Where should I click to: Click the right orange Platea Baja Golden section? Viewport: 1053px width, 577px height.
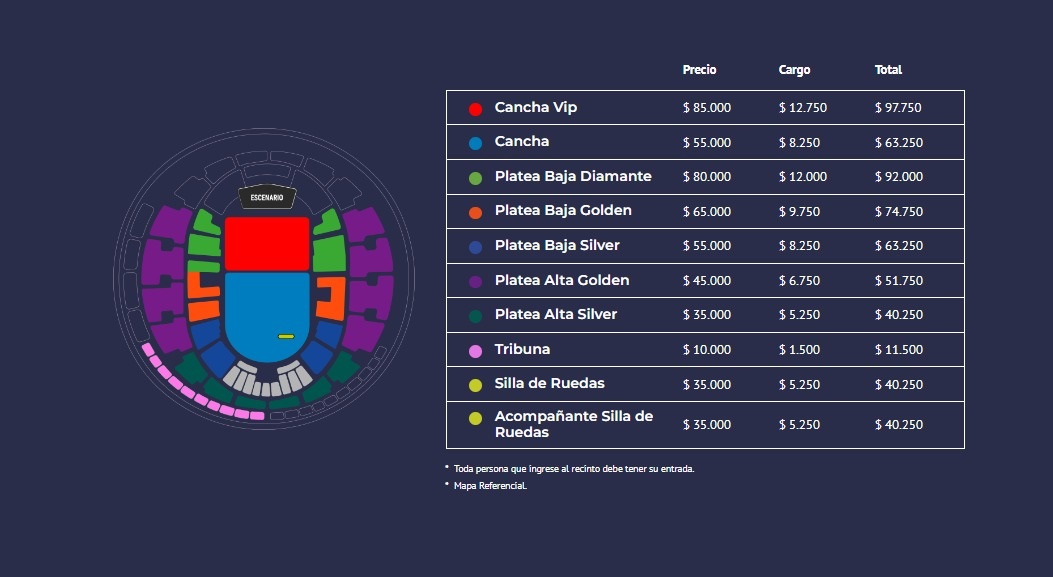click(x=332, y=296)
